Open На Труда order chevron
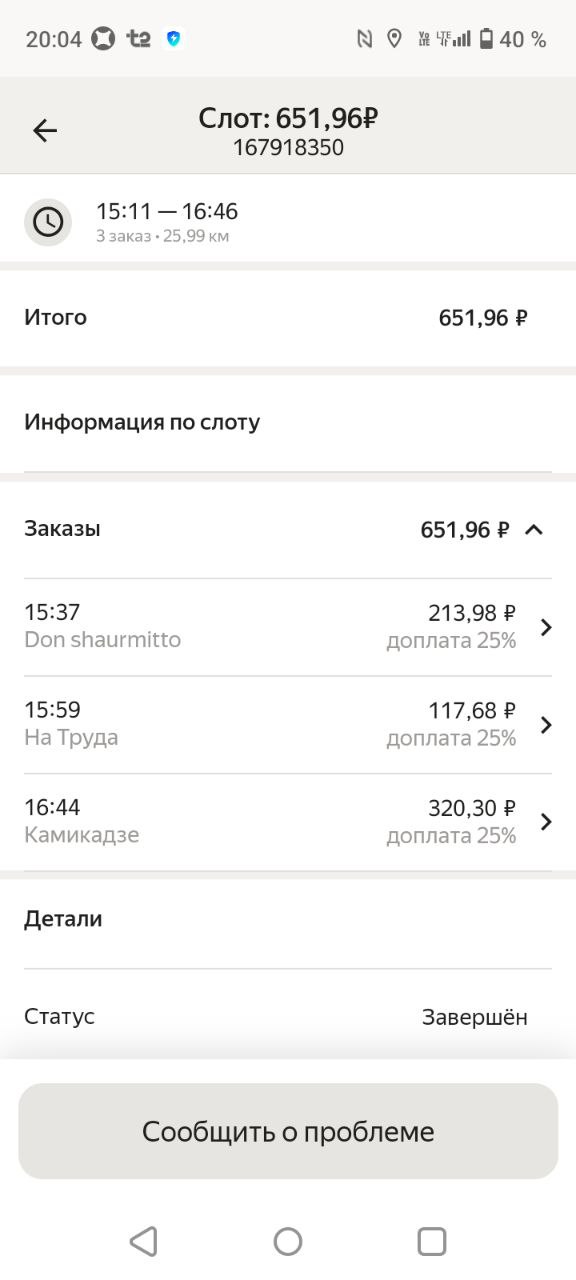The height and width of the screenshot is (1280, 576). pos(546,725)
